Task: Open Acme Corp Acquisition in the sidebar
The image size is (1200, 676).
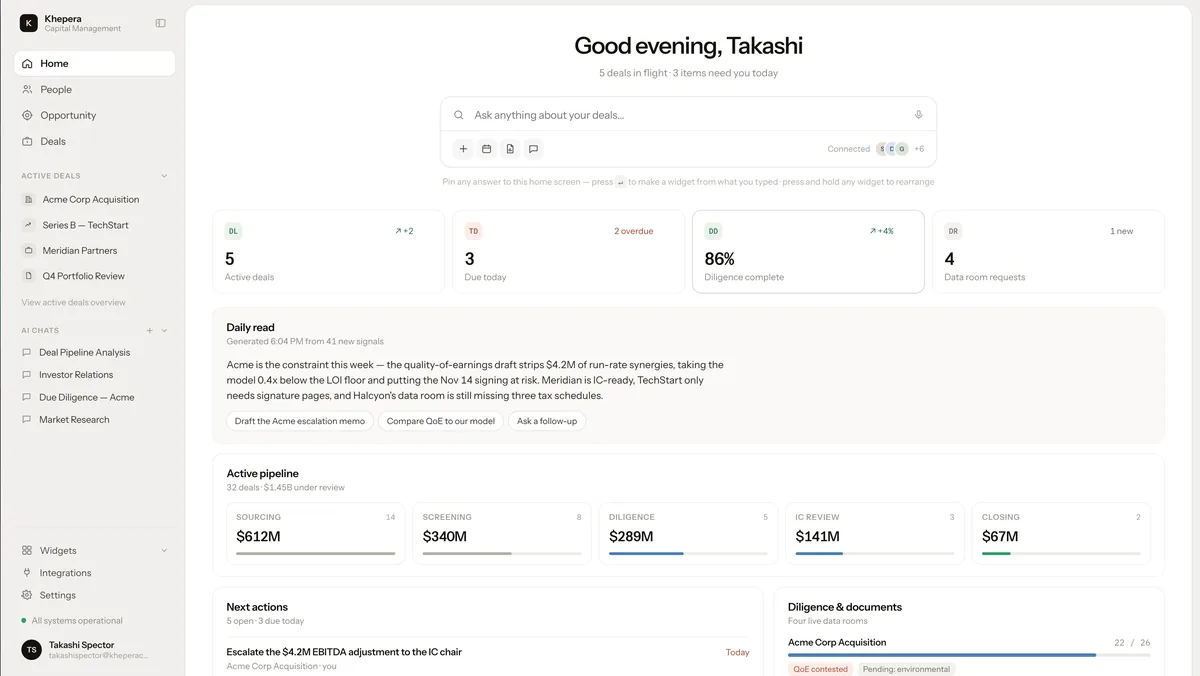Action: (x=95, y=200)
